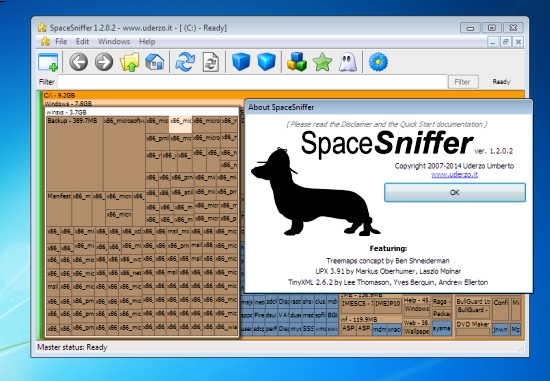Open the File menu

tap(61, 41)
